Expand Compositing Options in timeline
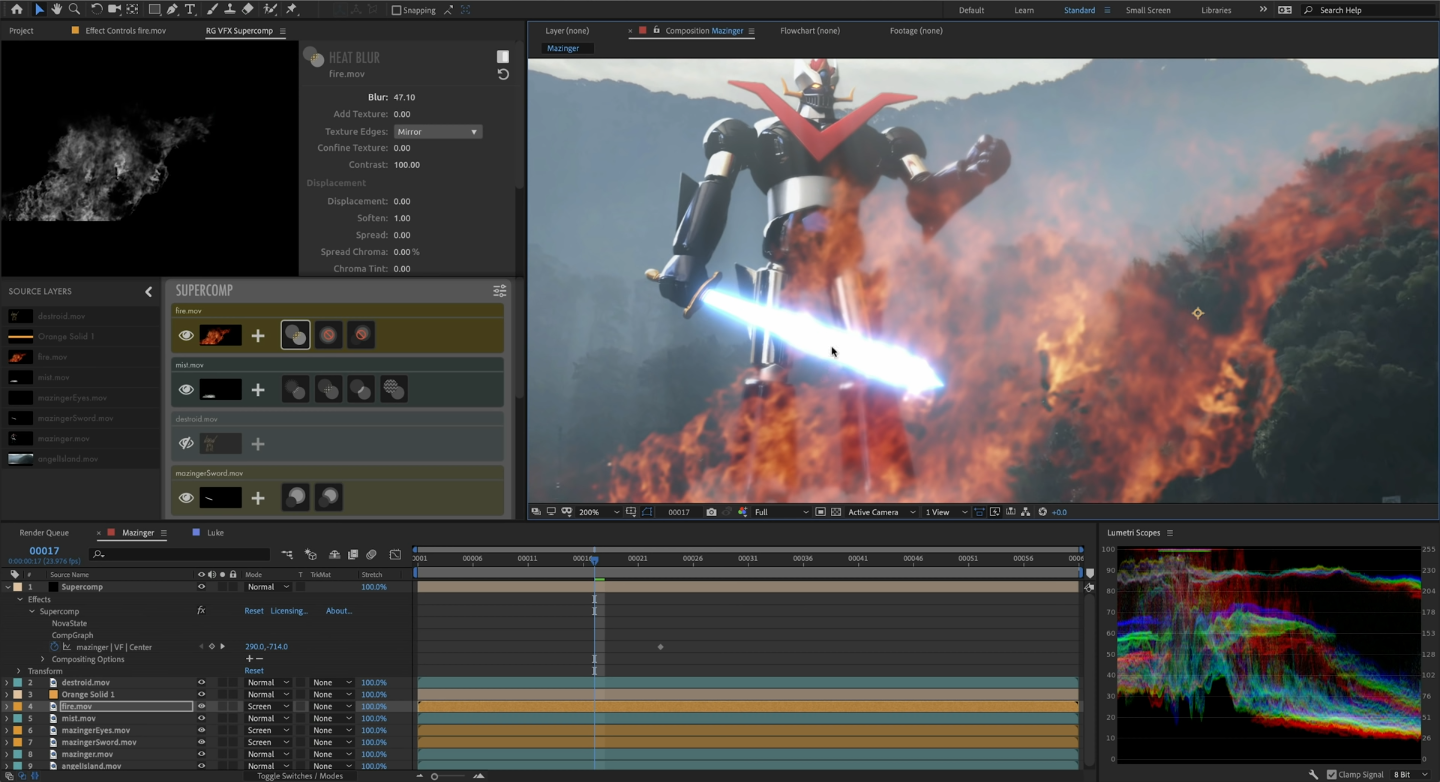The height and width of the screenshot is (782, 1440). click(43, 659)
